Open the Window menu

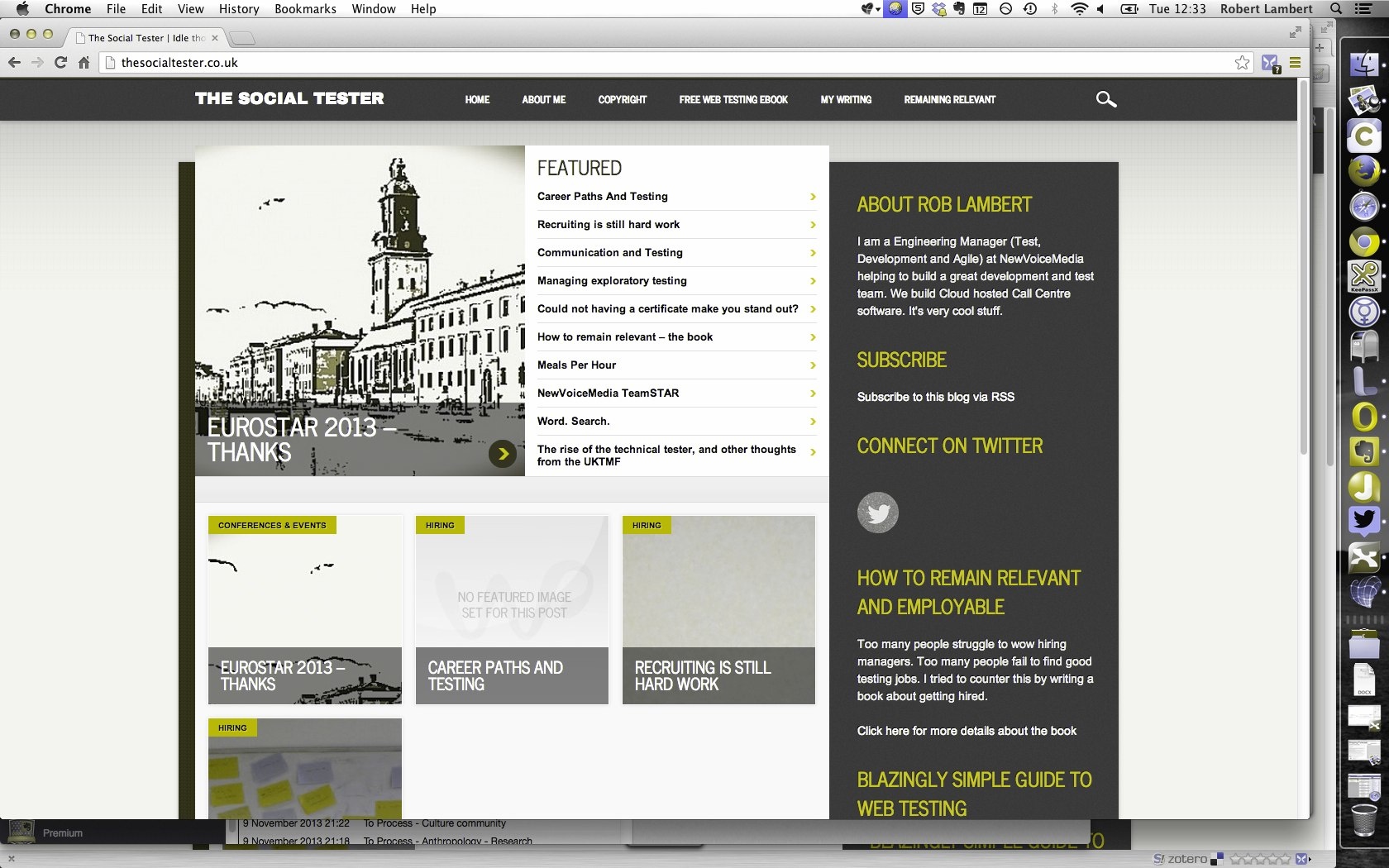point(374,9)
